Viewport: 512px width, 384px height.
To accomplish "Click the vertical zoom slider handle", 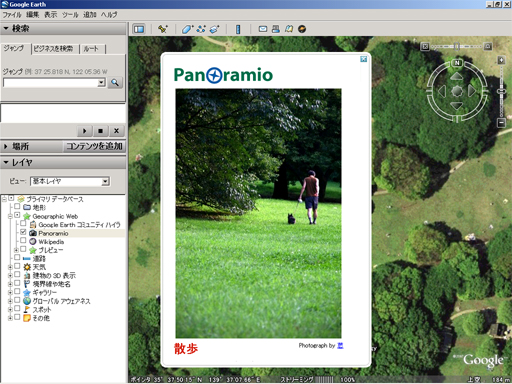I will click(501, 91).
